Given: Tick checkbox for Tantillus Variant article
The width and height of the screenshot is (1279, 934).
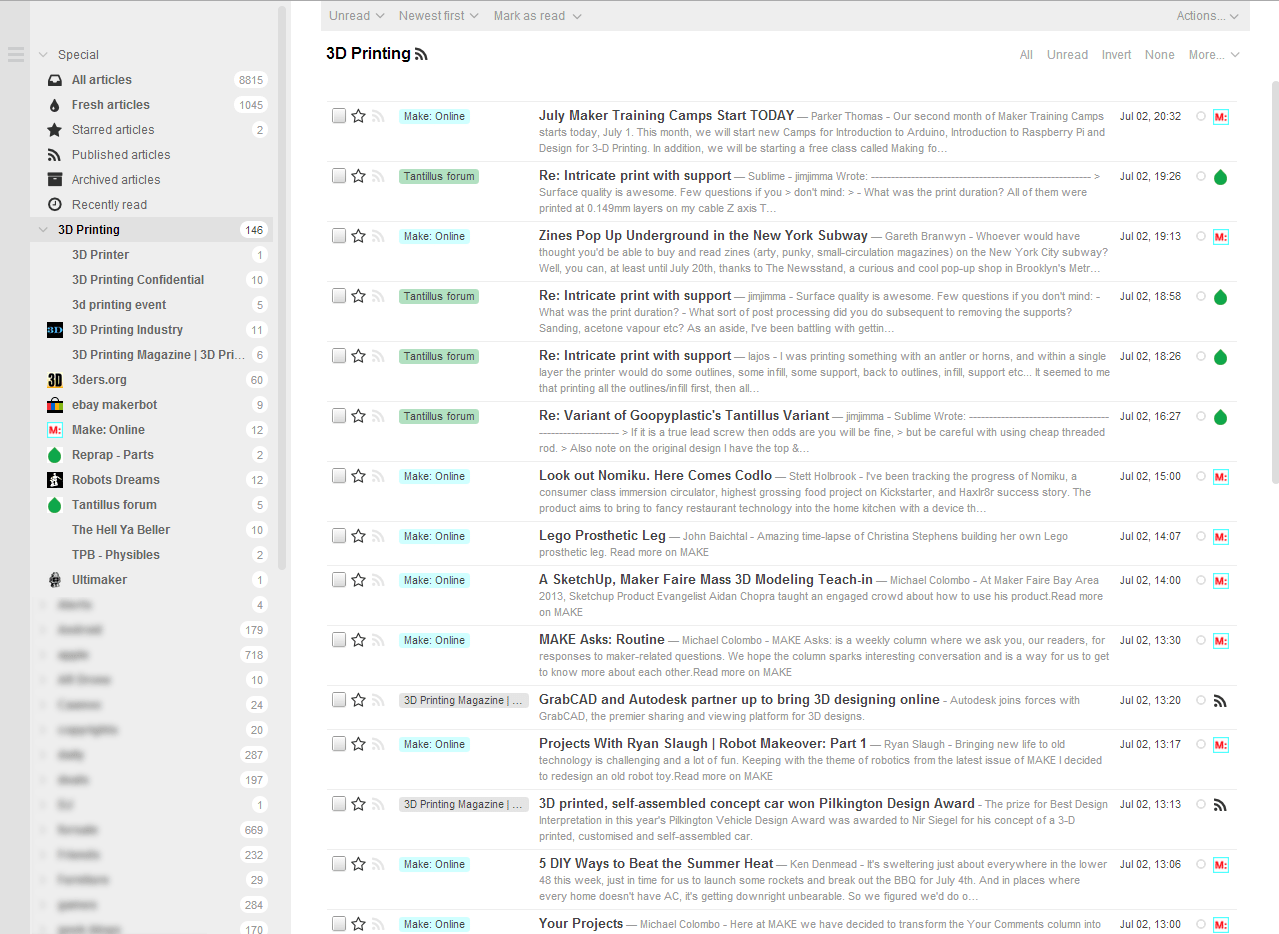Looking at the screenshot, I should (339, 416).
